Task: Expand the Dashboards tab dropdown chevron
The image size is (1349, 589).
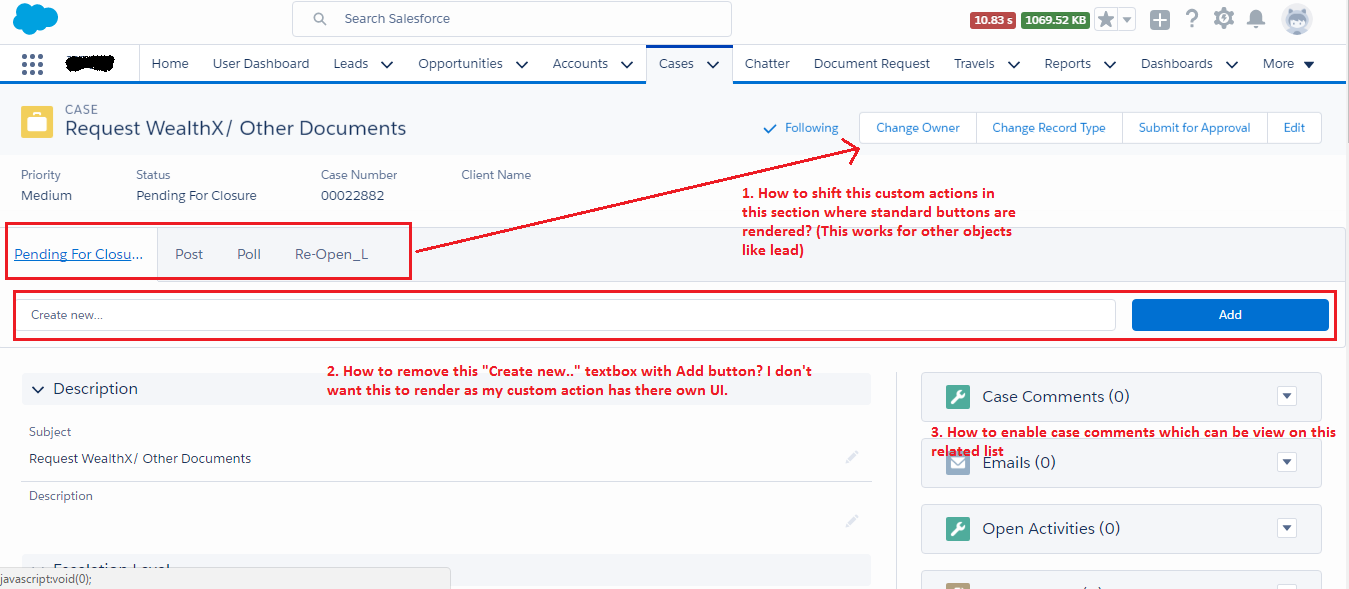Action: [1231, 64]
